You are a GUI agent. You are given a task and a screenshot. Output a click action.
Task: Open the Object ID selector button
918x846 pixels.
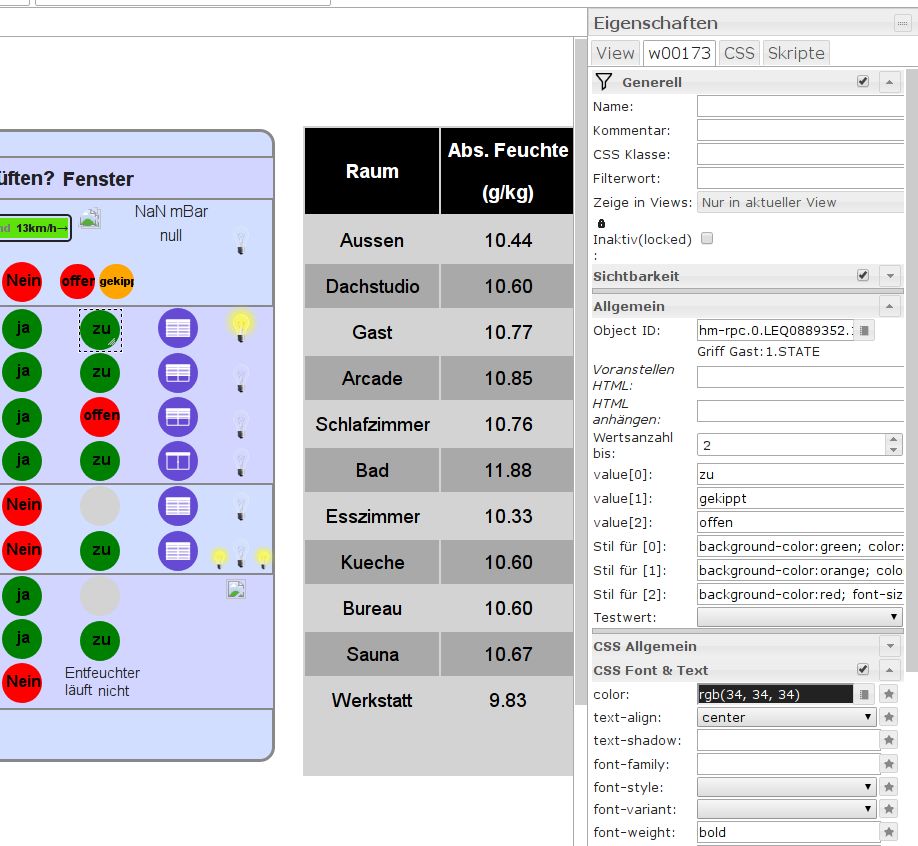click(x=865, y=330)
